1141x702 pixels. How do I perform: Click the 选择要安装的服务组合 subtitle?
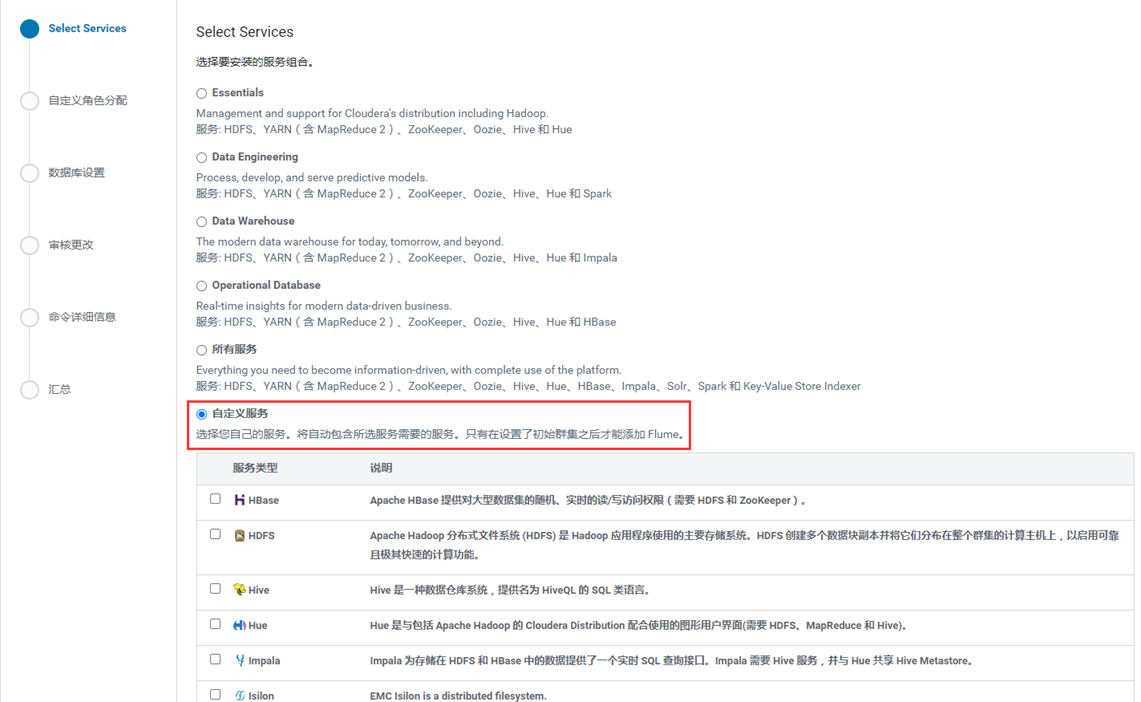(x=255, y=63)
